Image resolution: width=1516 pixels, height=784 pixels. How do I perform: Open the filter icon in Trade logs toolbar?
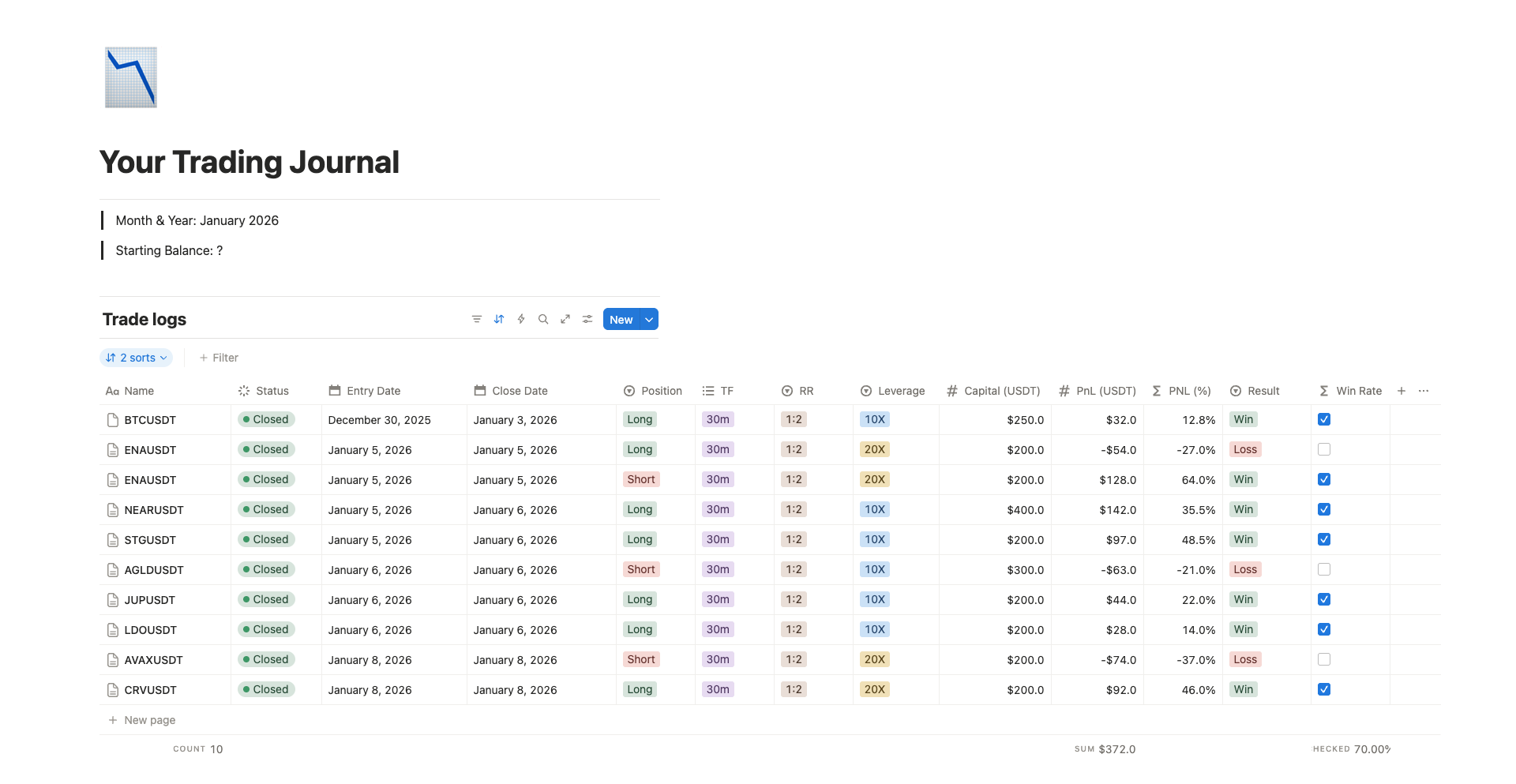point(477,319)
